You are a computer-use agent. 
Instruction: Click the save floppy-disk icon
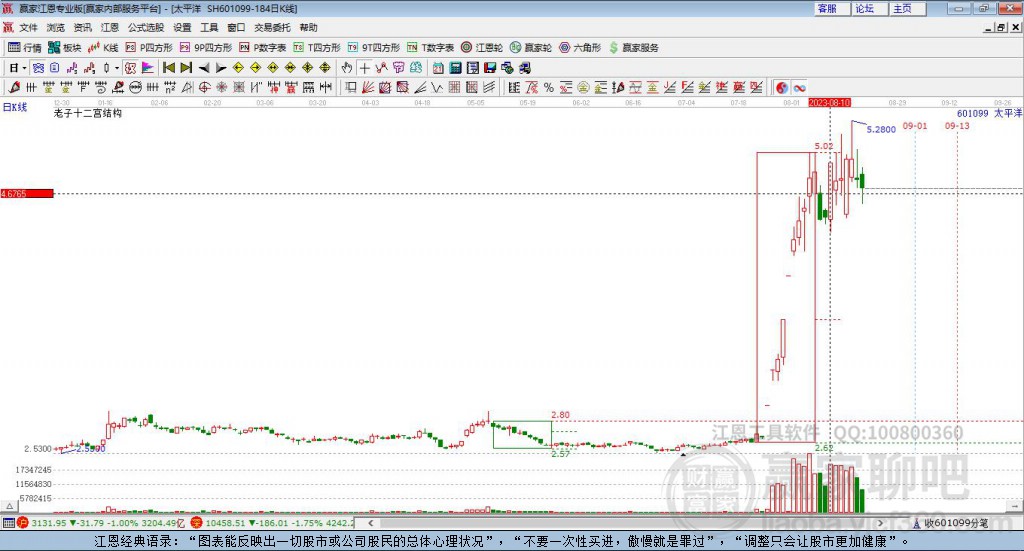pos(490,68)
